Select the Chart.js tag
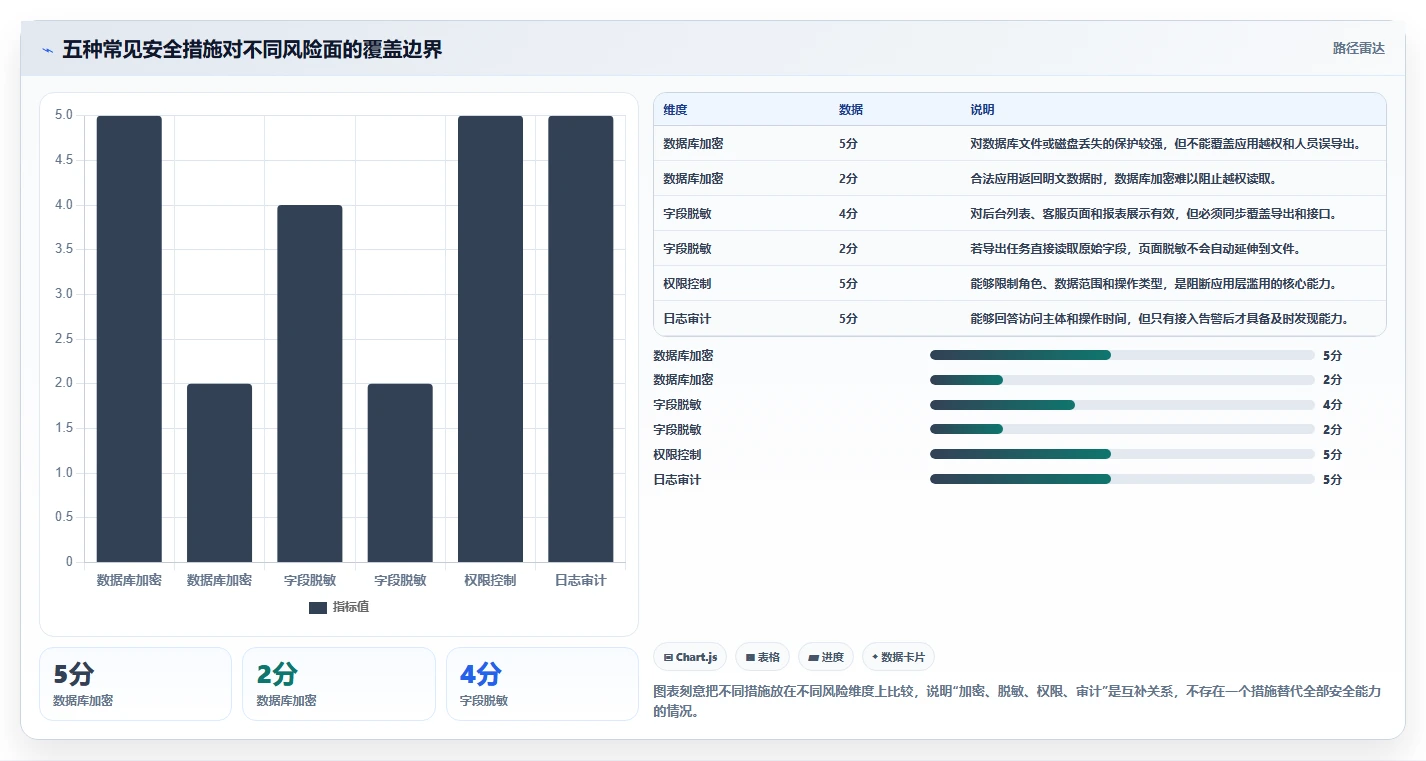This screenshot has height=761, width=1426. coord(690,657)
